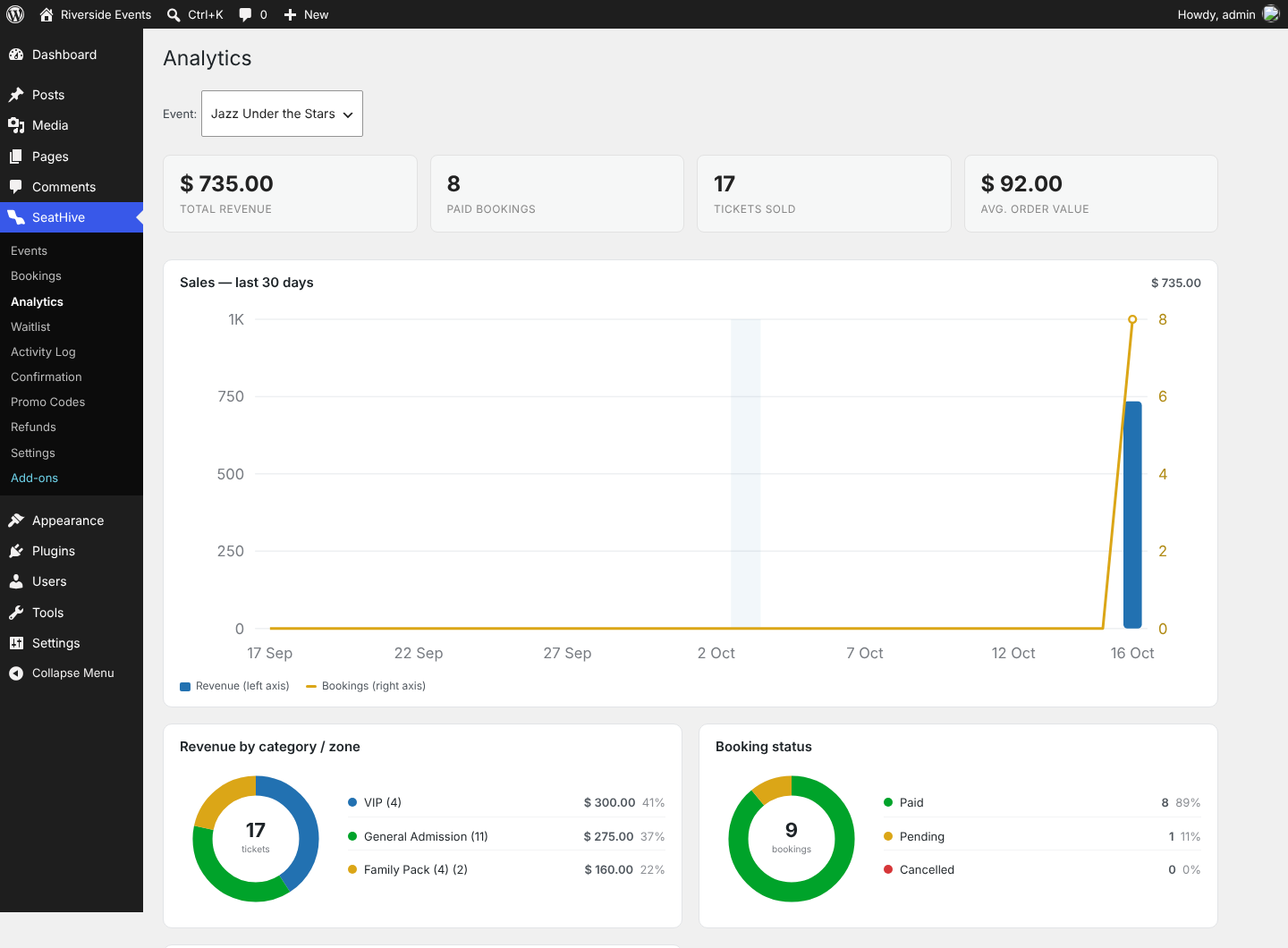Image resolution: width=1288 pixels, height=948 pixels.
Task: Click the green Paid status dot
Action: (888, 802)
